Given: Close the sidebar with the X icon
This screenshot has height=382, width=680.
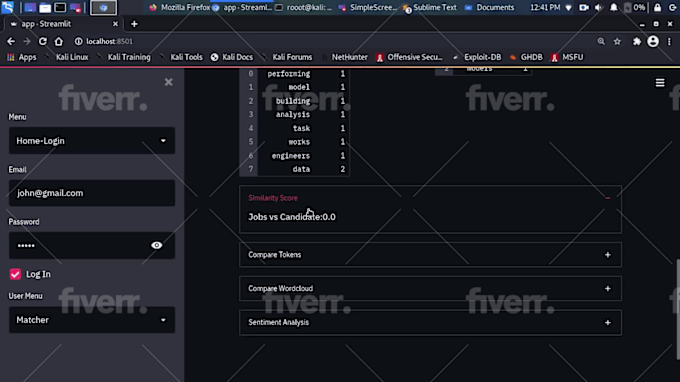Looking at the screenshot, I should tap(169, 82).
